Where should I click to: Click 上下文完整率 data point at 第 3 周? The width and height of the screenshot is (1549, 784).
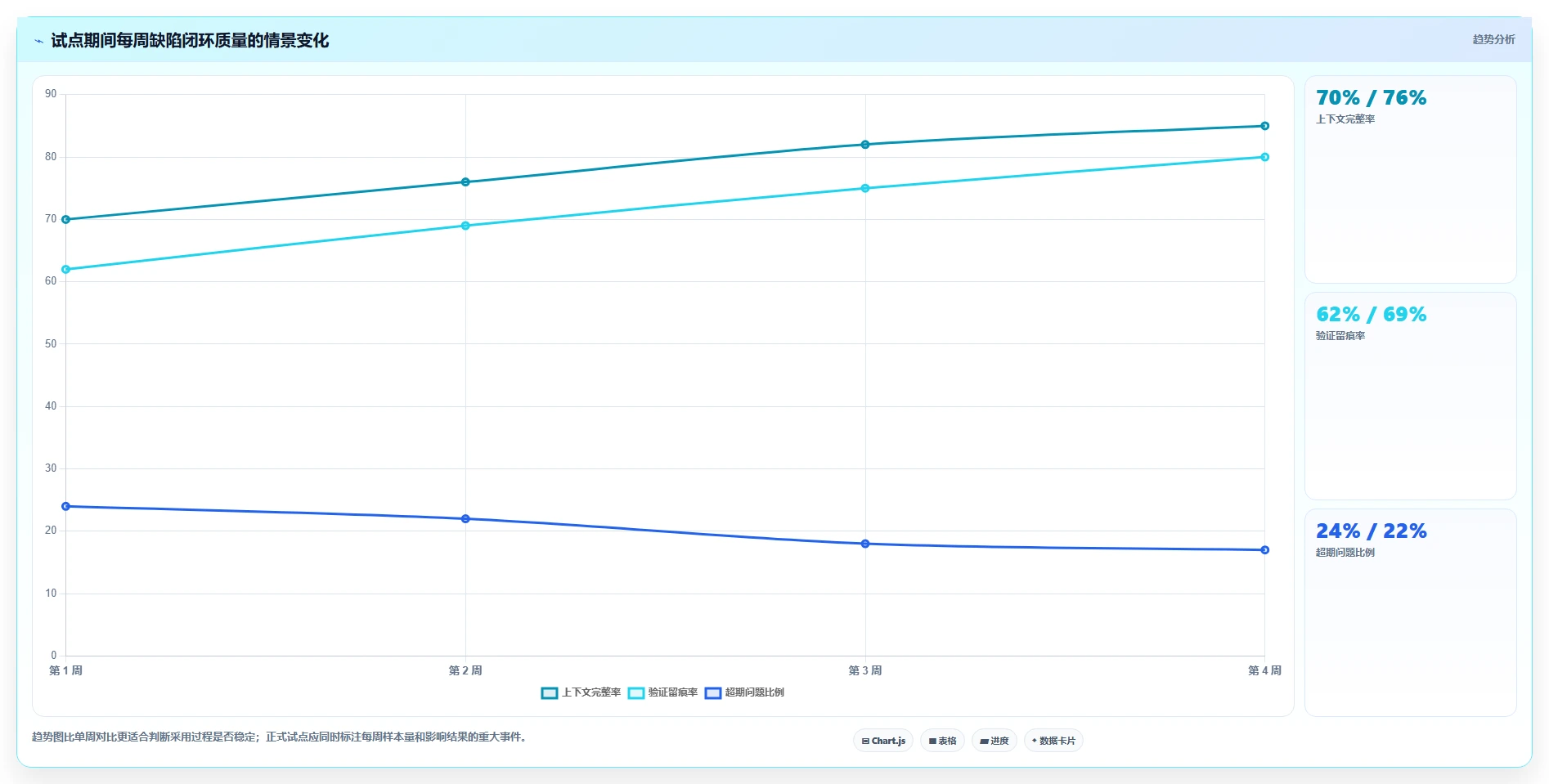(865, 145)
